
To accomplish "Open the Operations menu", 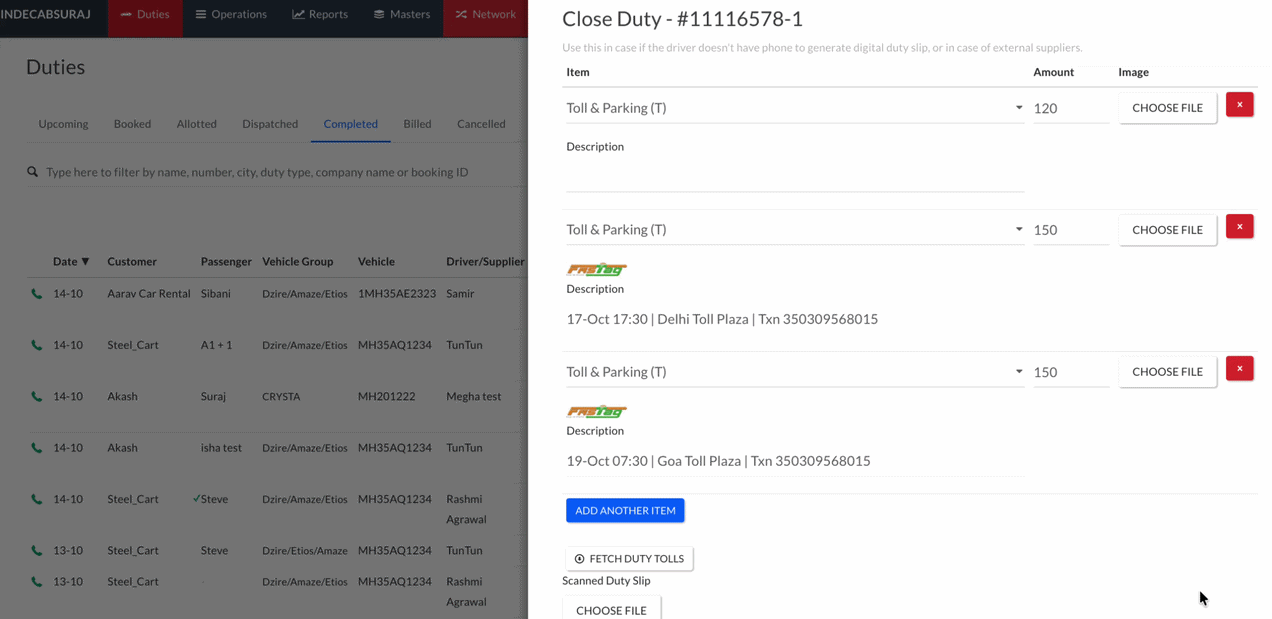I will 231,15.
